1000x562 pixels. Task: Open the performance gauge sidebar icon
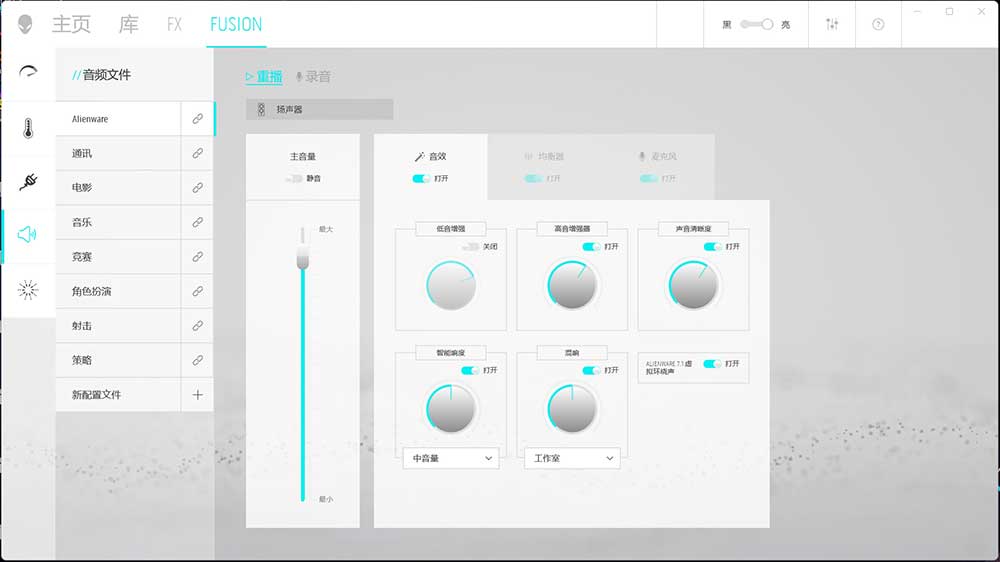[x=28, y=71]
